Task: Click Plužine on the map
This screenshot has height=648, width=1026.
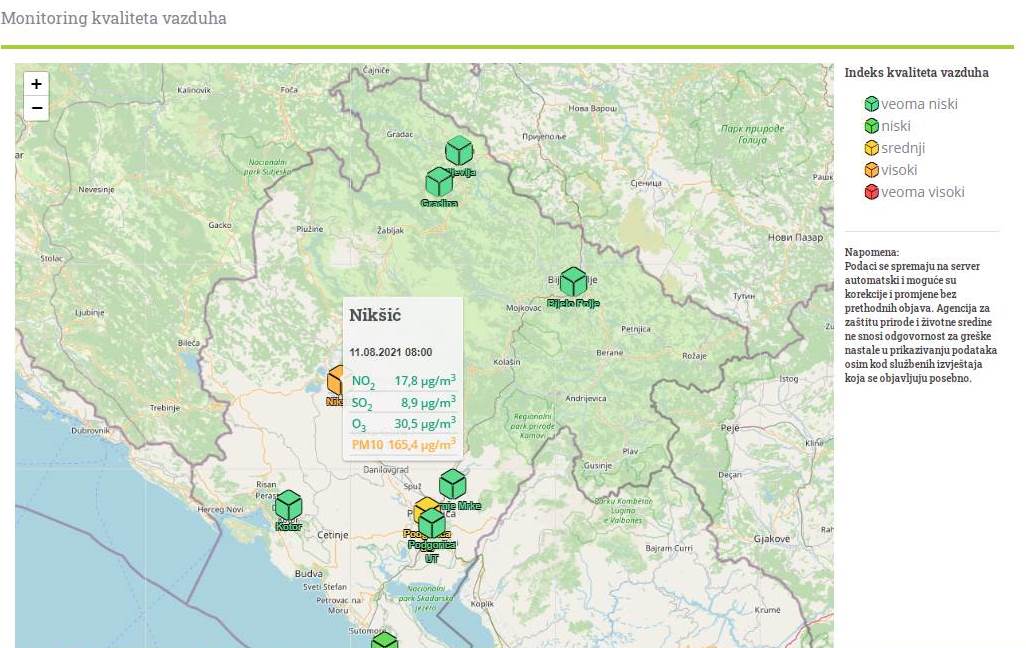Action: coord(310,228)
